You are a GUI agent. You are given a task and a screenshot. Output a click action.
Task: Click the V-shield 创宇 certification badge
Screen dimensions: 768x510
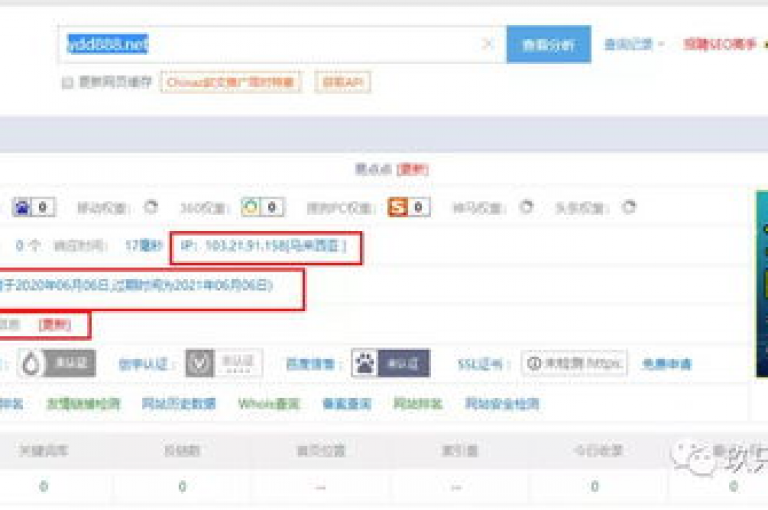[224, 363]
